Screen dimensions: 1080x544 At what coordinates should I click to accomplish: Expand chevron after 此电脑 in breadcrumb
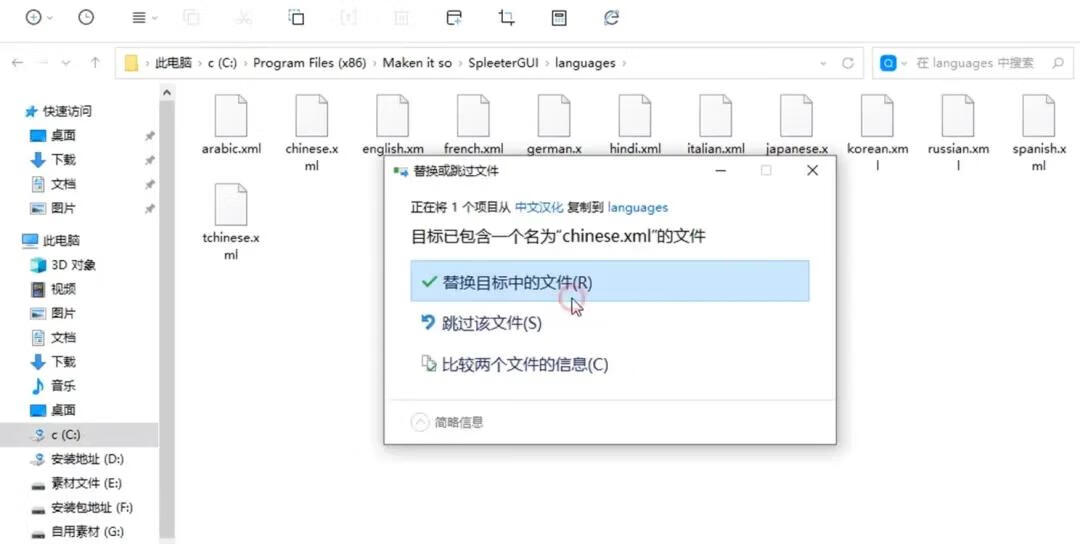pos(200,63)
